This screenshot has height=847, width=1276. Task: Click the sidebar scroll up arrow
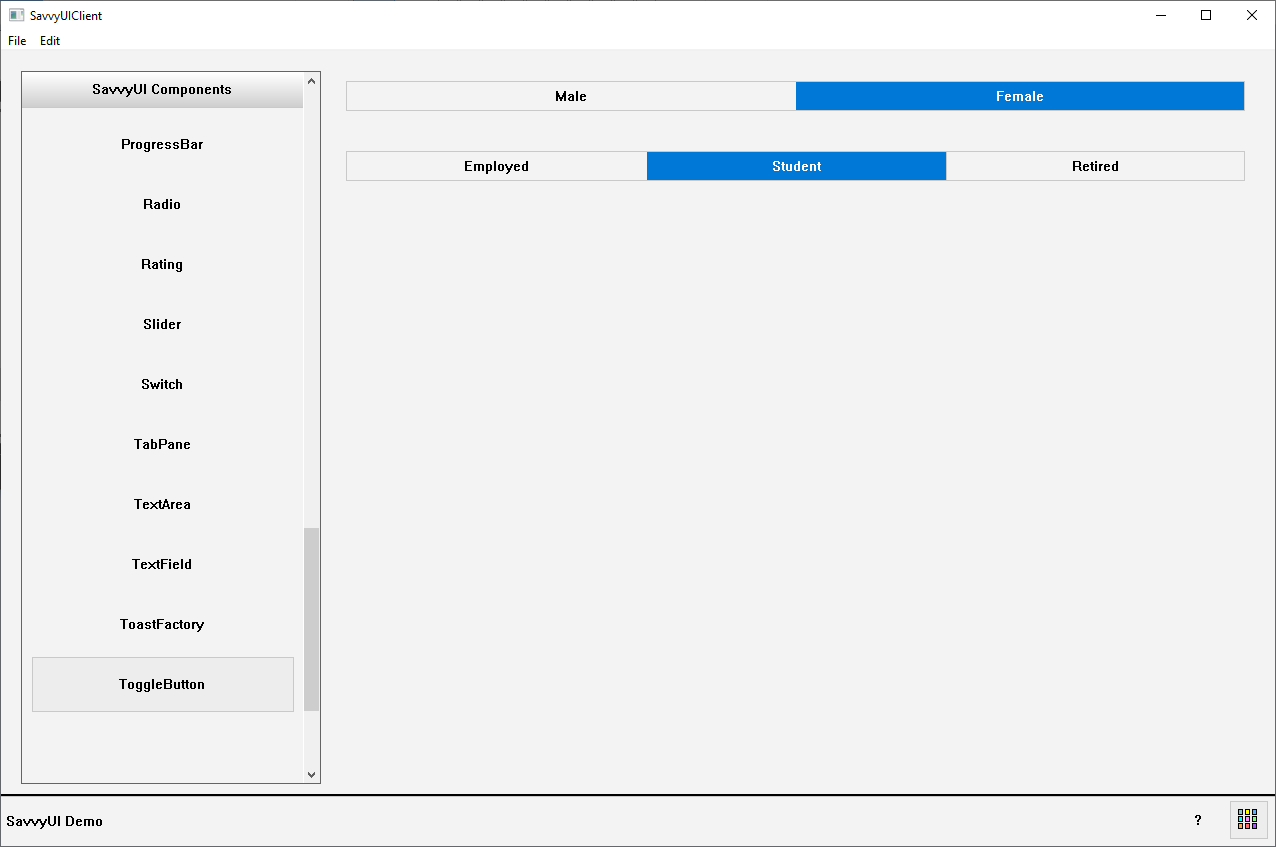(311, 81)
